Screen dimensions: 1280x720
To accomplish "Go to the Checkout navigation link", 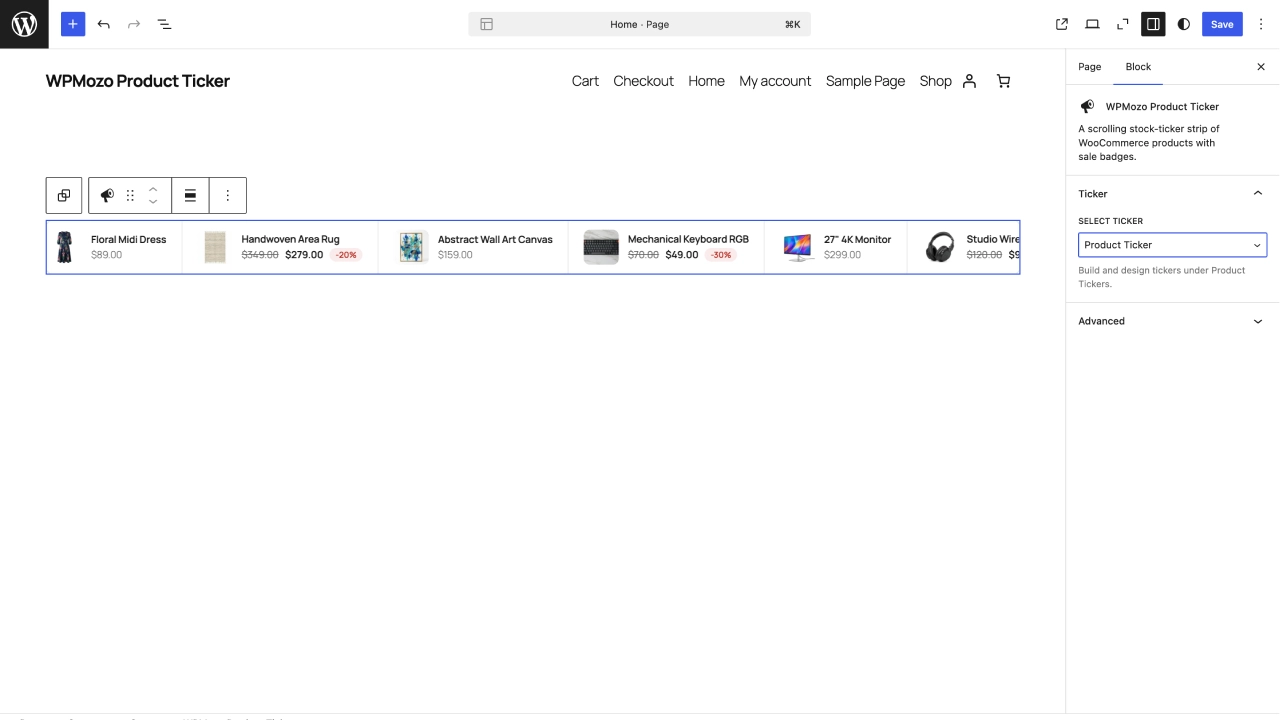I will pos(643,81).
